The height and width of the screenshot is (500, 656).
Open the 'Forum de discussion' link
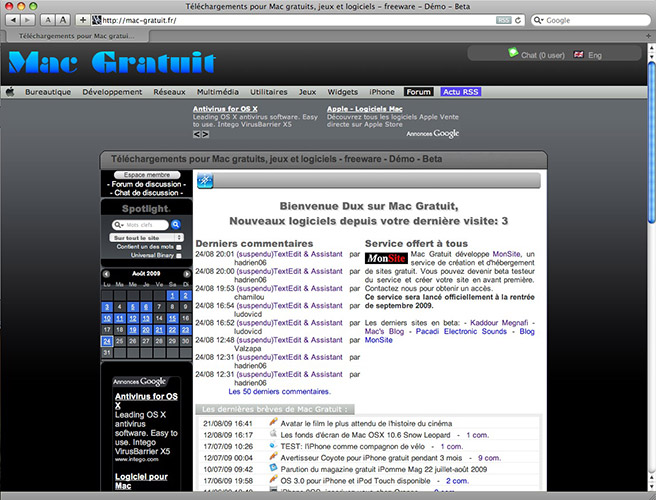tap(146, 184)
